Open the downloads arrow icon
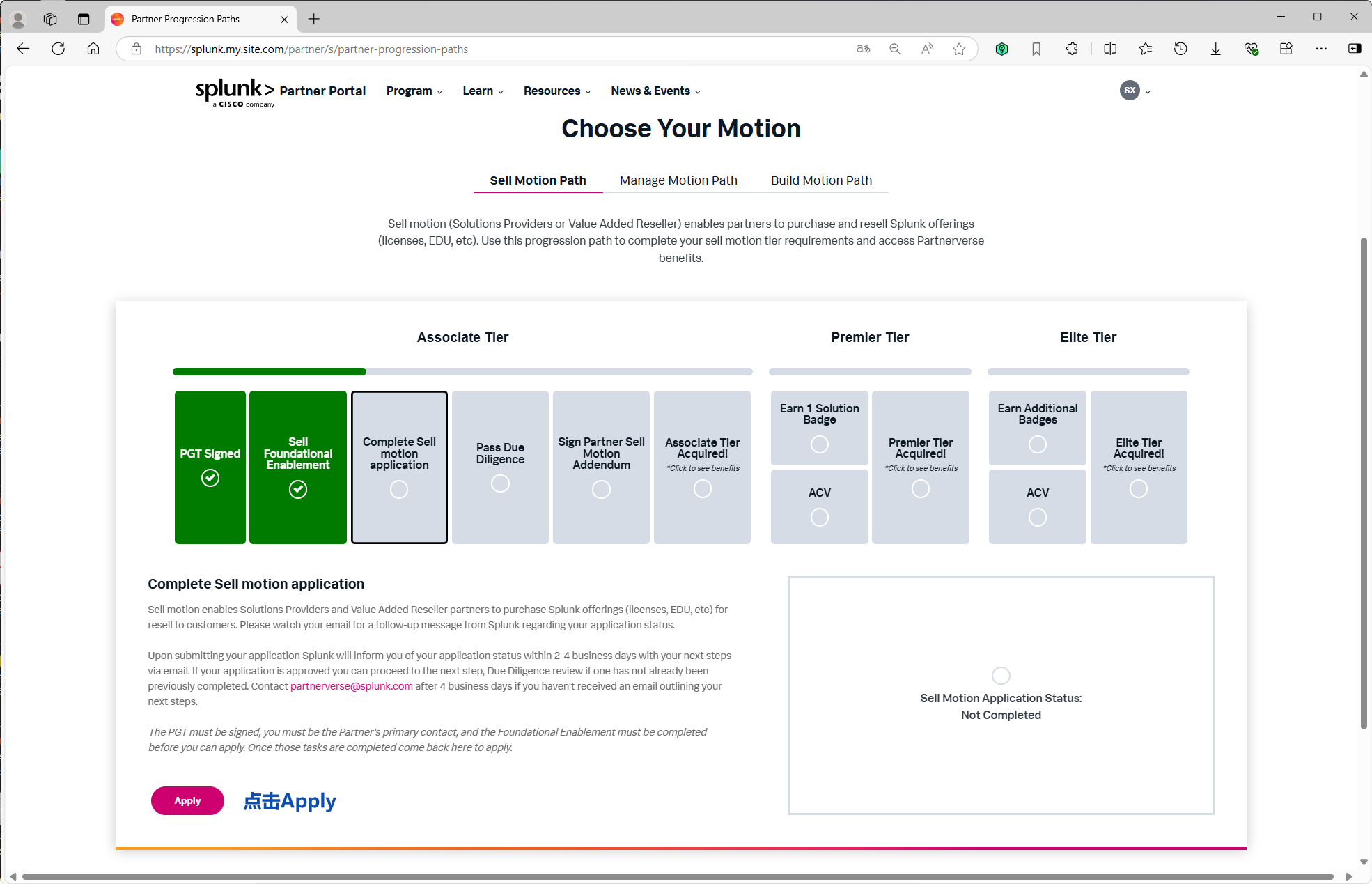 click(x=1215, y=49)
